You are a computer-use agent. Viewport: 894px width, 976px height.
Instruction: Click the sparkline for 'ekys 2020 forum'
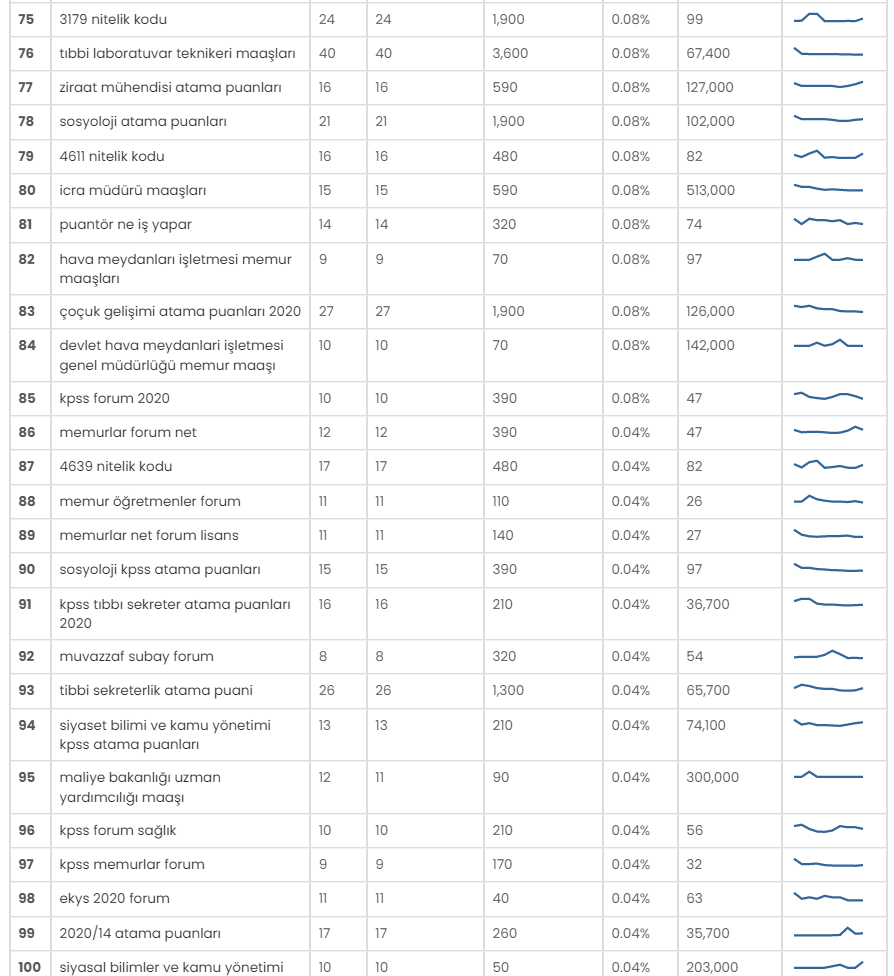828,897
